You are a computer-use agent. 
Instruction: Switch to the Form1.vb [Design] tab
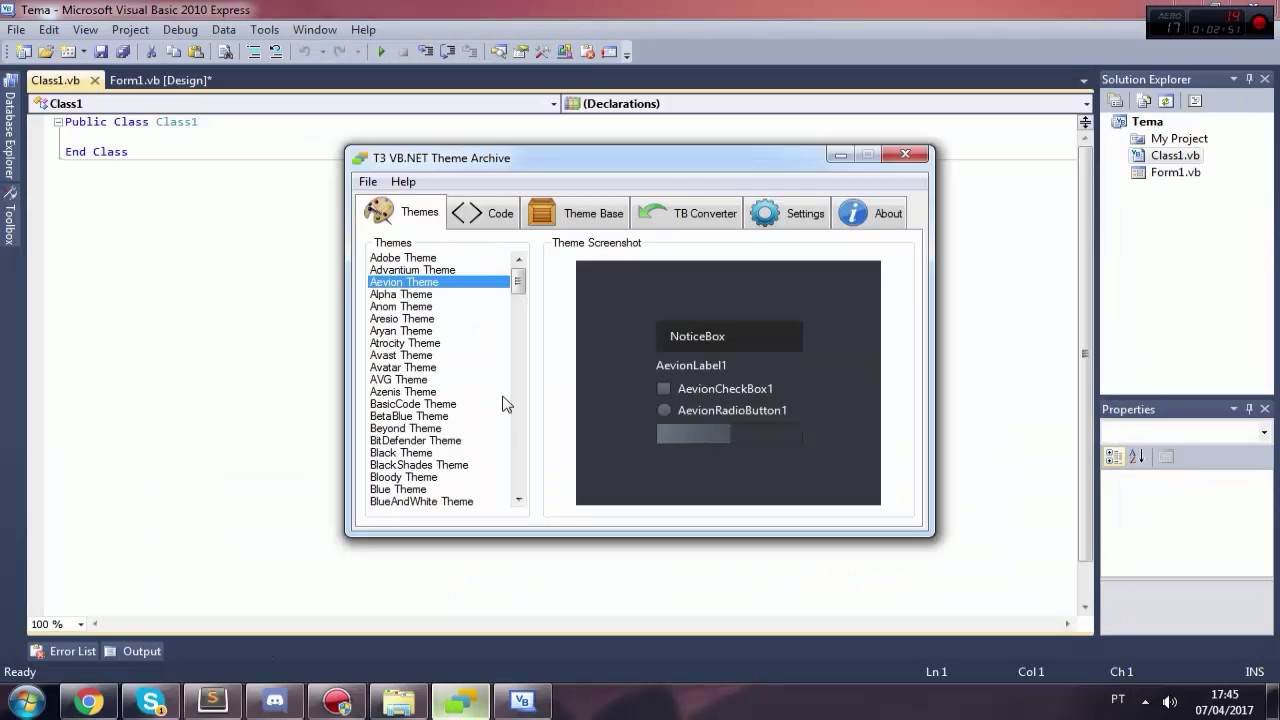(x=160, y=80)
